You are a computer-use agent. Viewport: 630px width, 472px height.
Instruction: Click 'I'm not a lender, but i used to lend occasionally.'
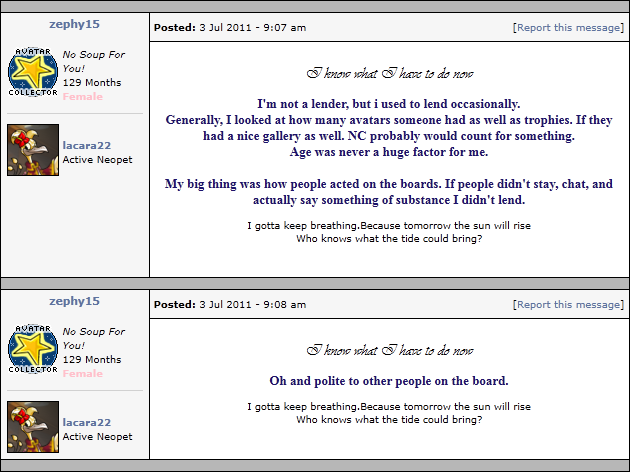tap(389, 104)
